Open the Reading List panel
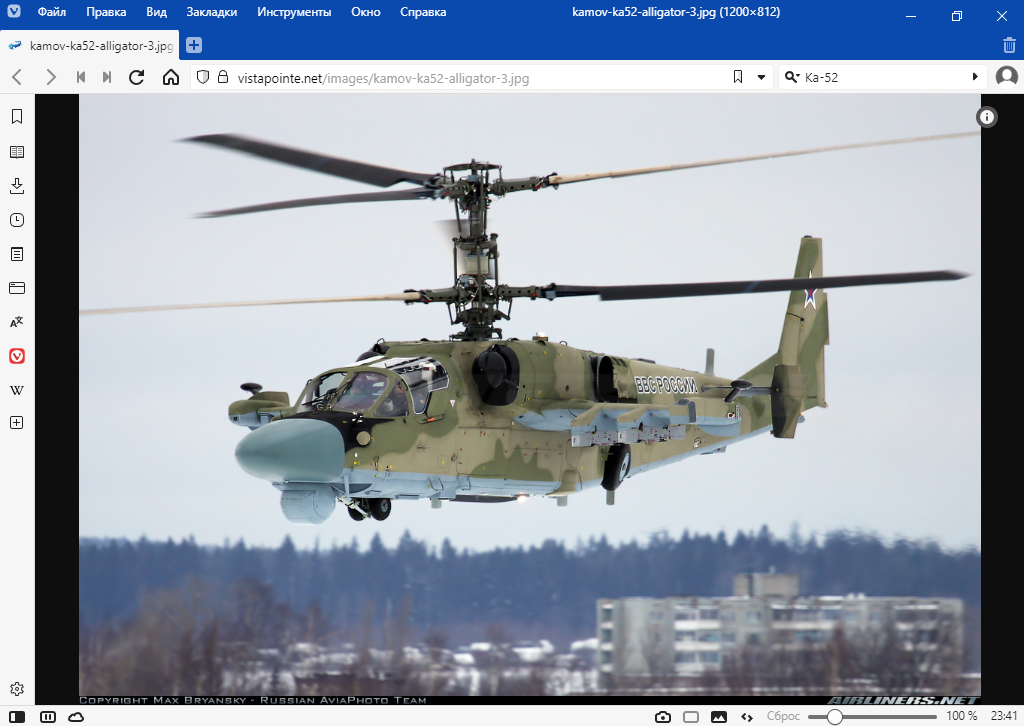Image resolution: width=1024 pixels, height=726 pixels. (17, 152)
